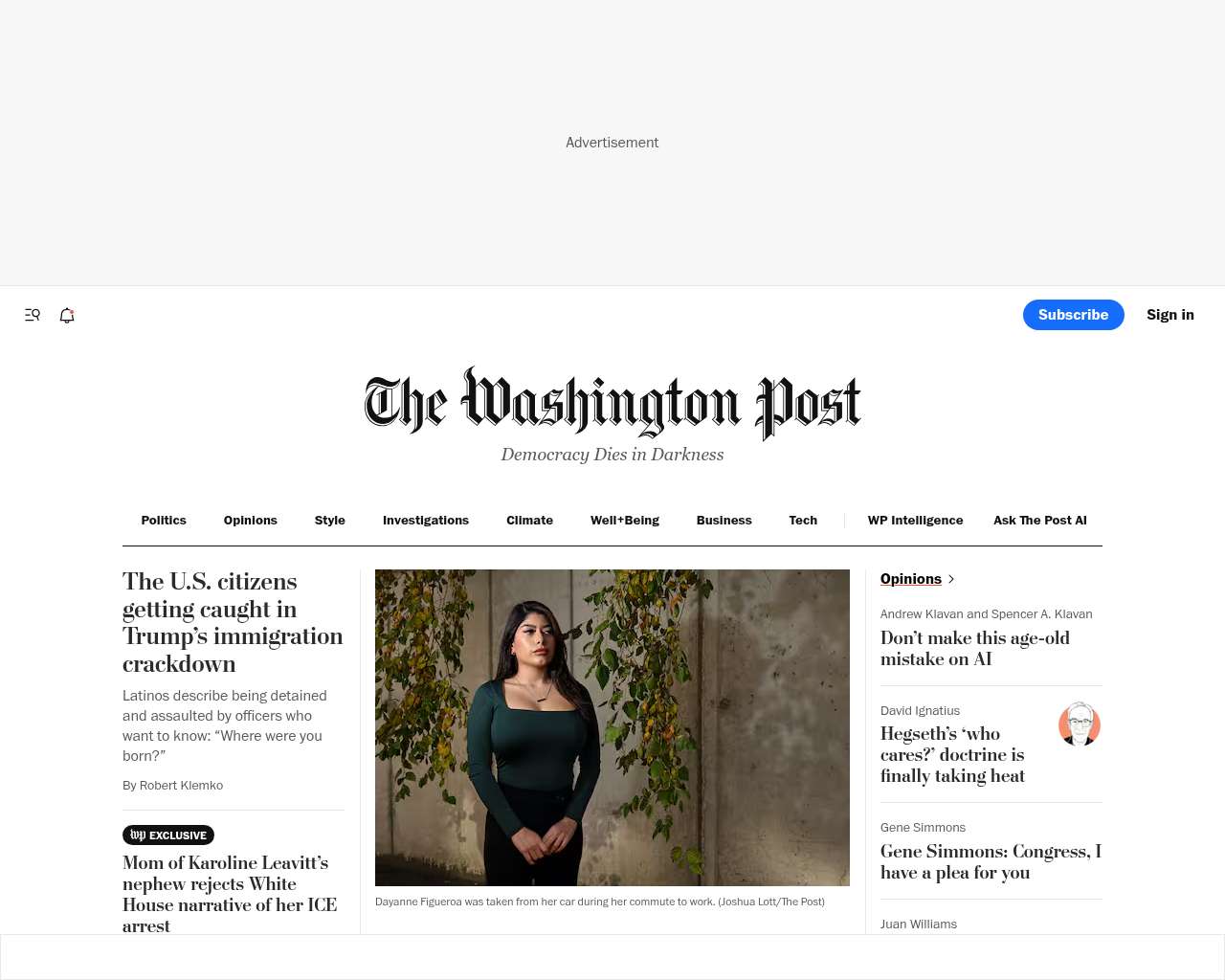Open the Politics section
This screenshot has height=980, width=1225.
pyautogui.click(x=164, y=521)
